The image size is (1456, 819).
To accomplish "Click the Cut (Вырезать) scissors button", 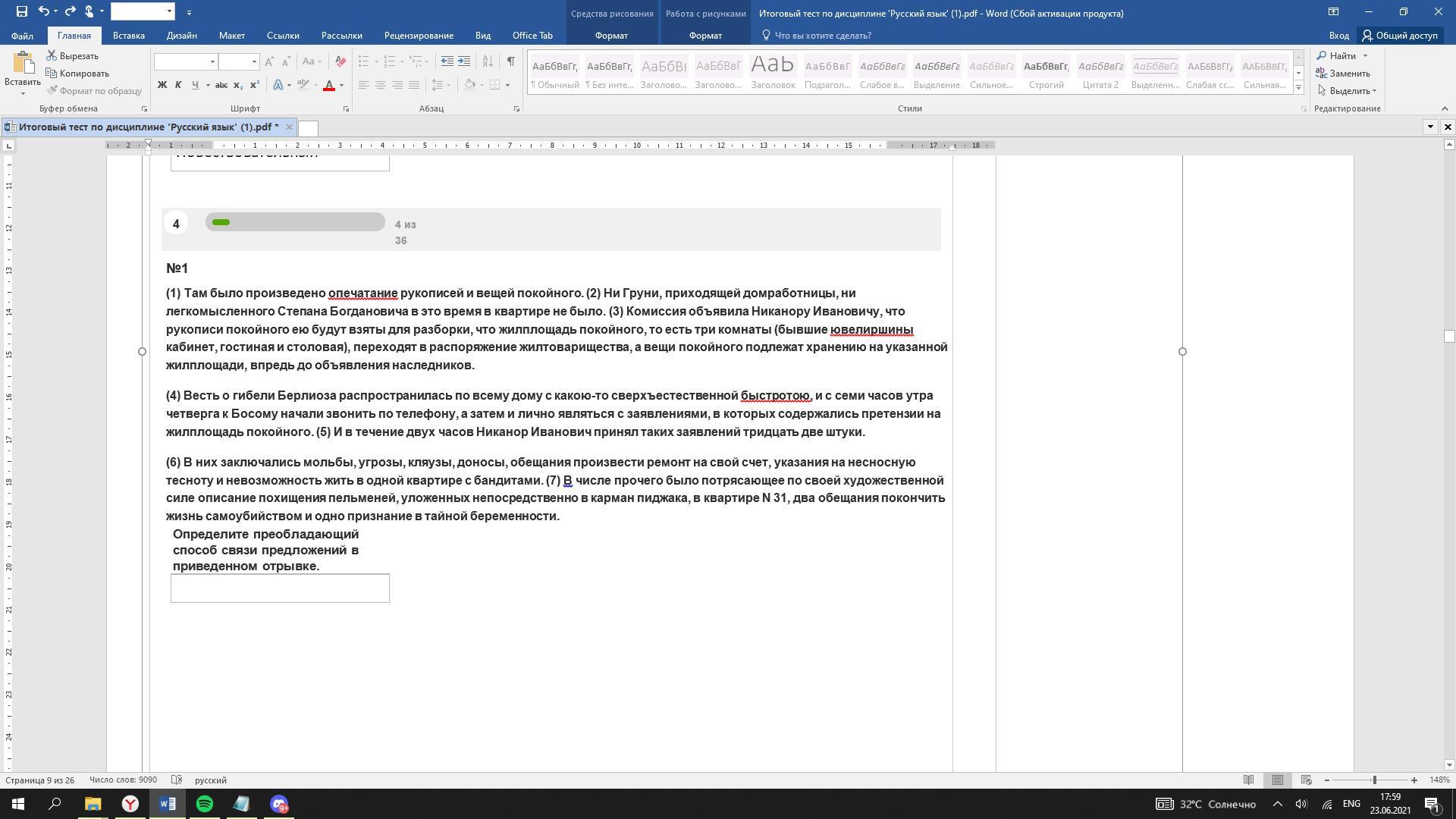I will pos(73,56).
